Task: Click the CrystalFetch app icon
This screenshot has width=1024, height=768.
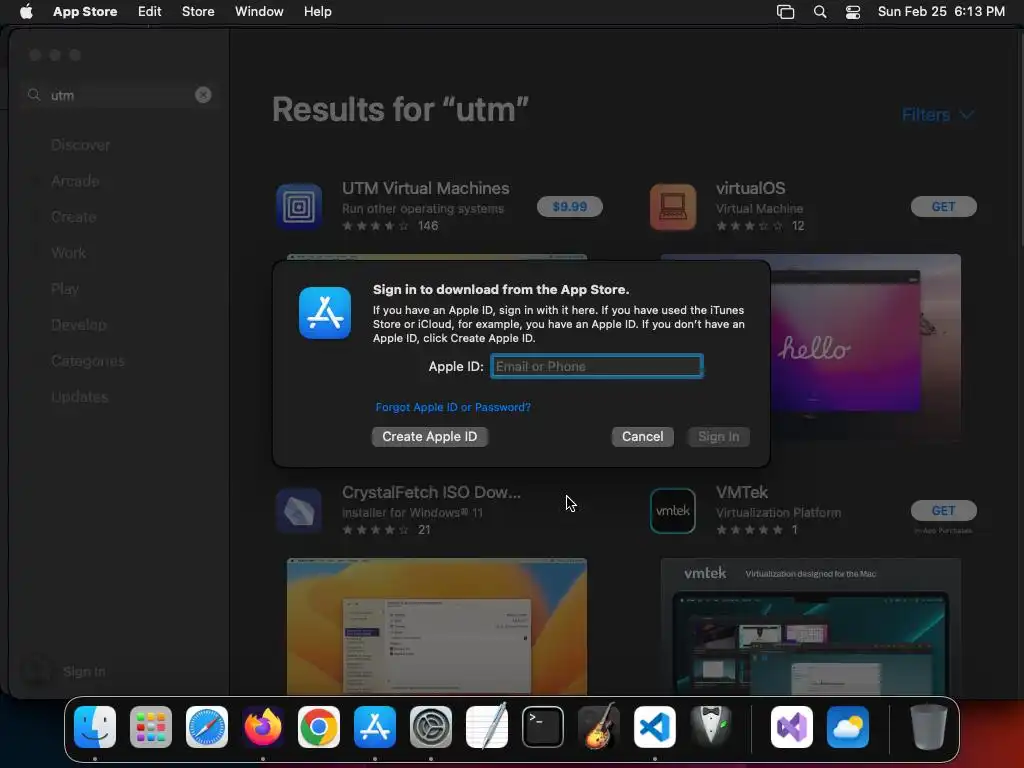Action: click(x=298, y=511)
